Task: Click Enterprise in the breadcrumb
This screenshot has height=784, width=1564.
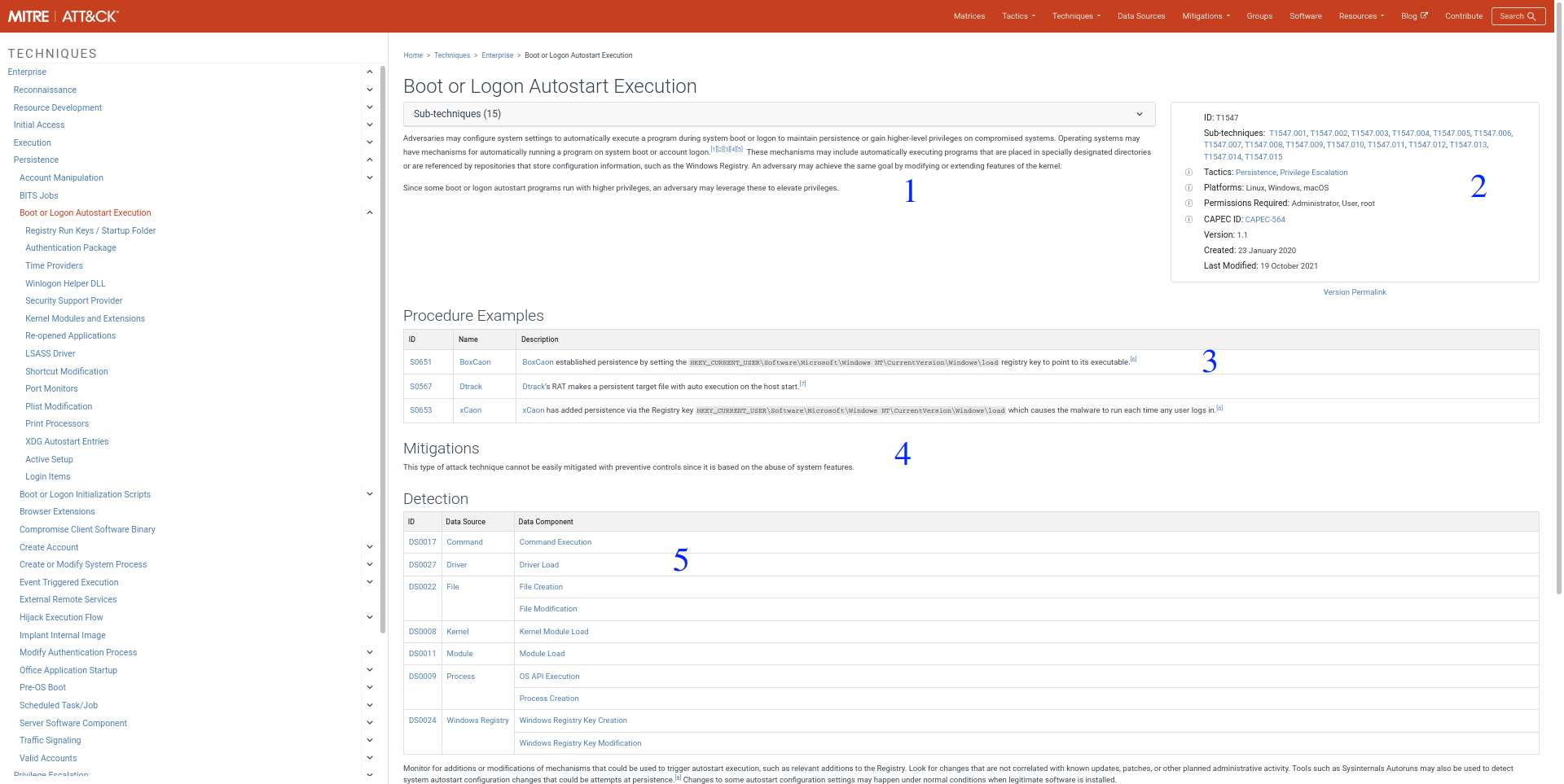Action: [497, 55]
